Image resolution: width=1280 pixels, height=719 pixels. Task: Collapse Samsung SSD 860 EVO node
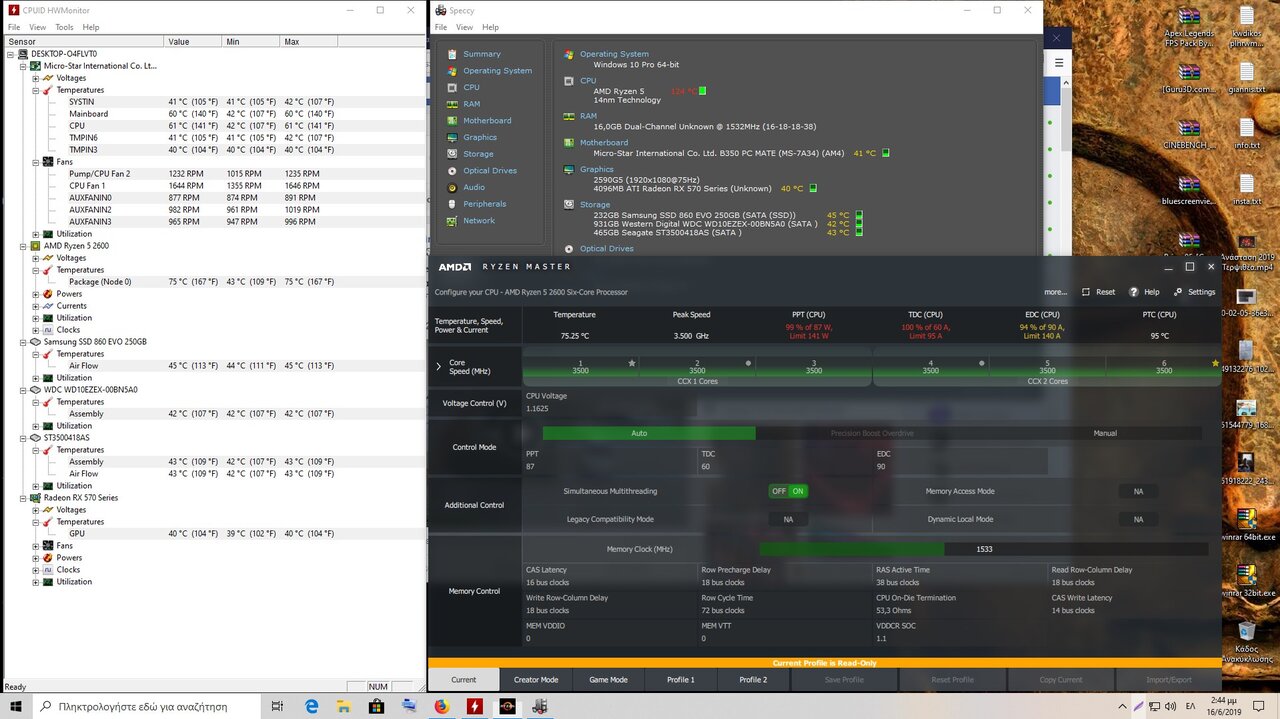pos(24,342)
